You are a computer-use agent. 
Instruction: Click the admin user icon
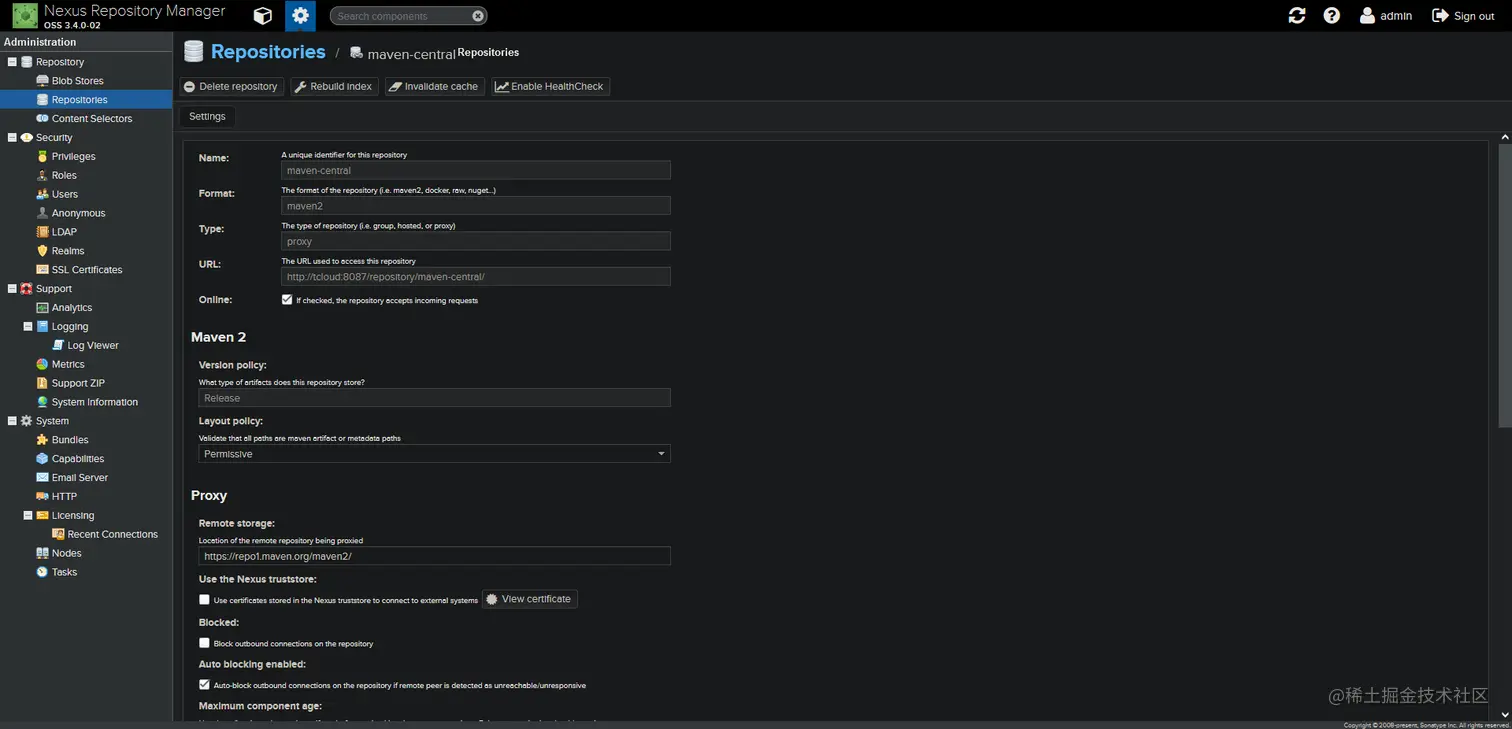click(1367, 15)
